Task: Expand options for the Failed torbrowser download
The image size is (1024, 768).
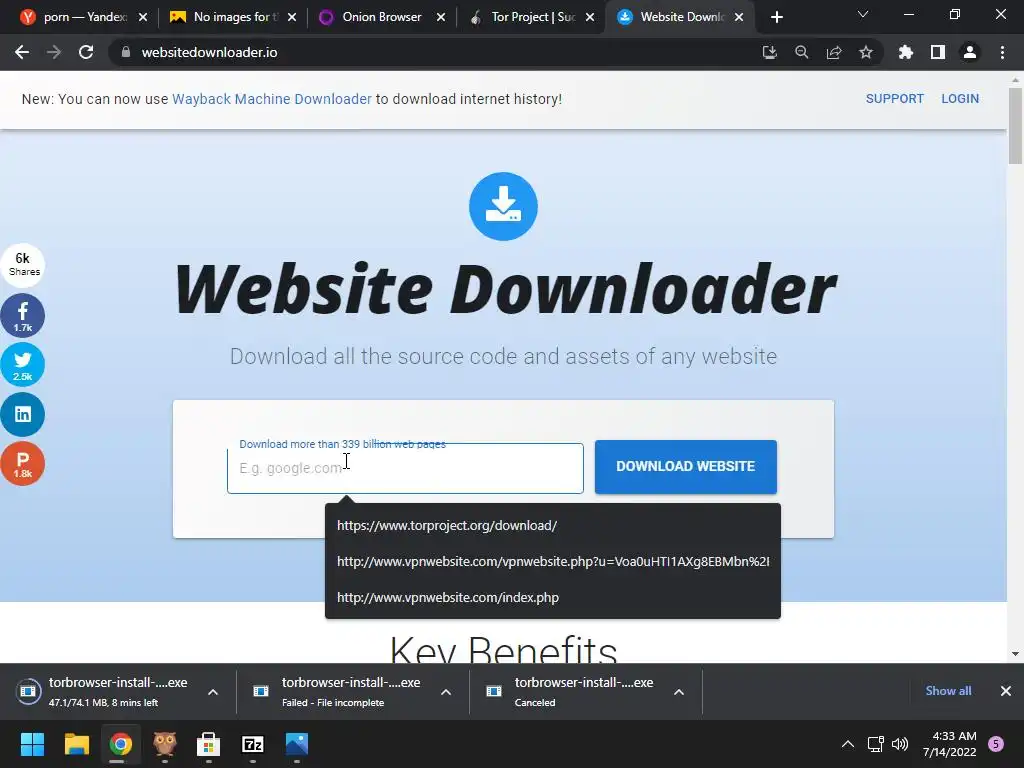Action: 446,692
